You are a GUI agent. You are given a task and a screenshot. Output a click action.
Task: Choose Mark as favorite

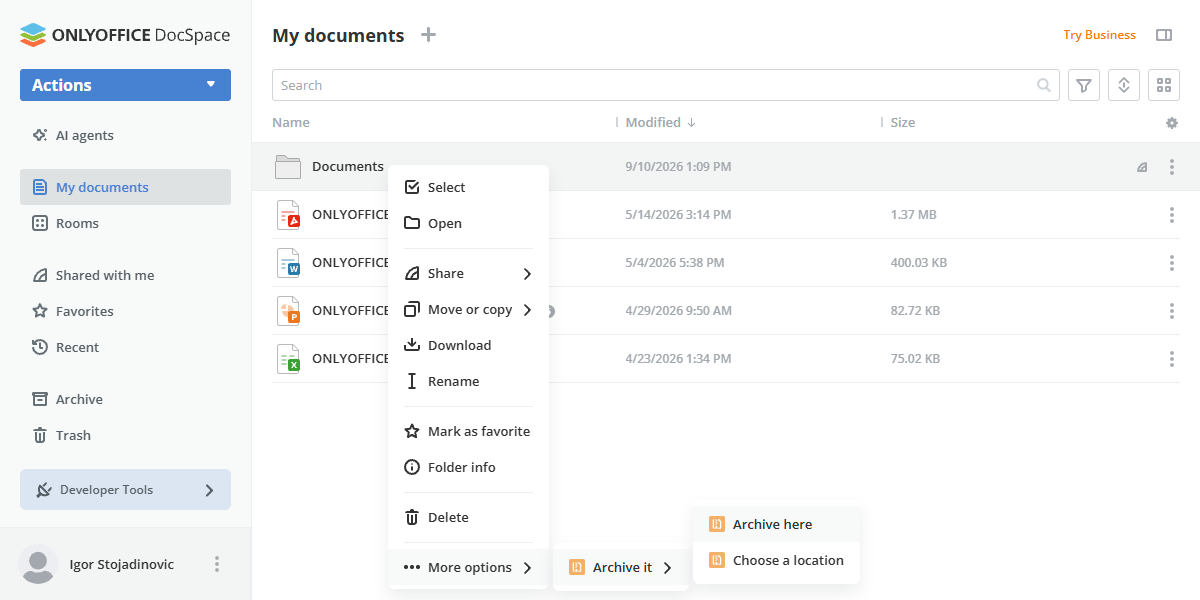(x=468, y=431)
